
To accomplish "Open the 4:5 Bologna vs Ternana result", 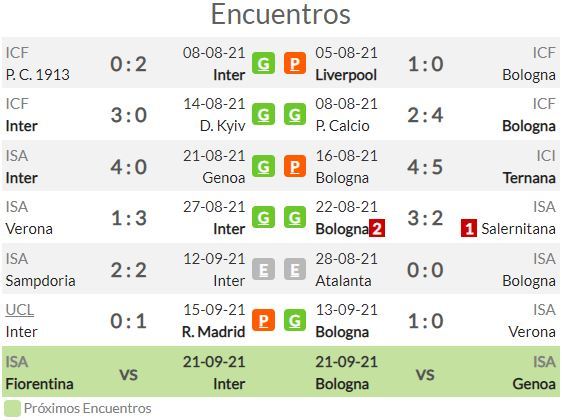I will (x=425, y=167).
